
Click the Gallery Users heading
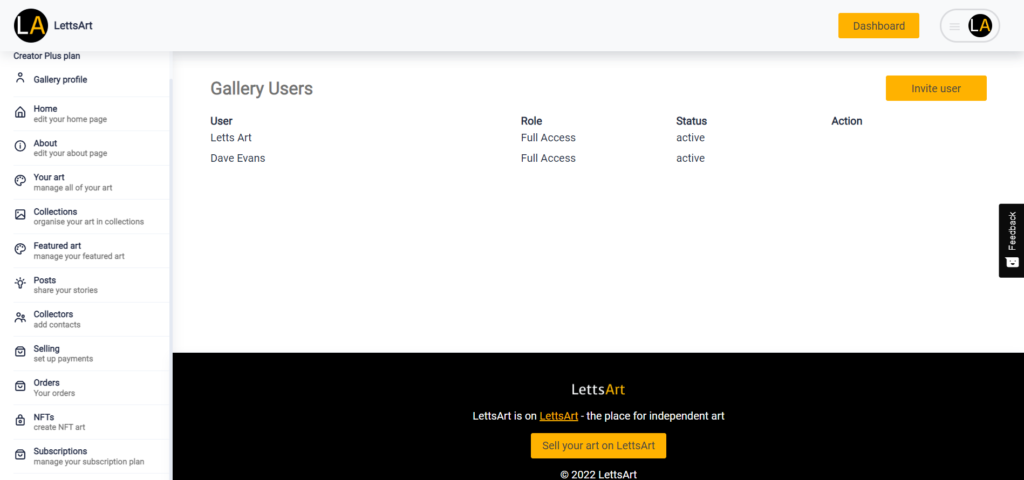click(x=261, y=89)
